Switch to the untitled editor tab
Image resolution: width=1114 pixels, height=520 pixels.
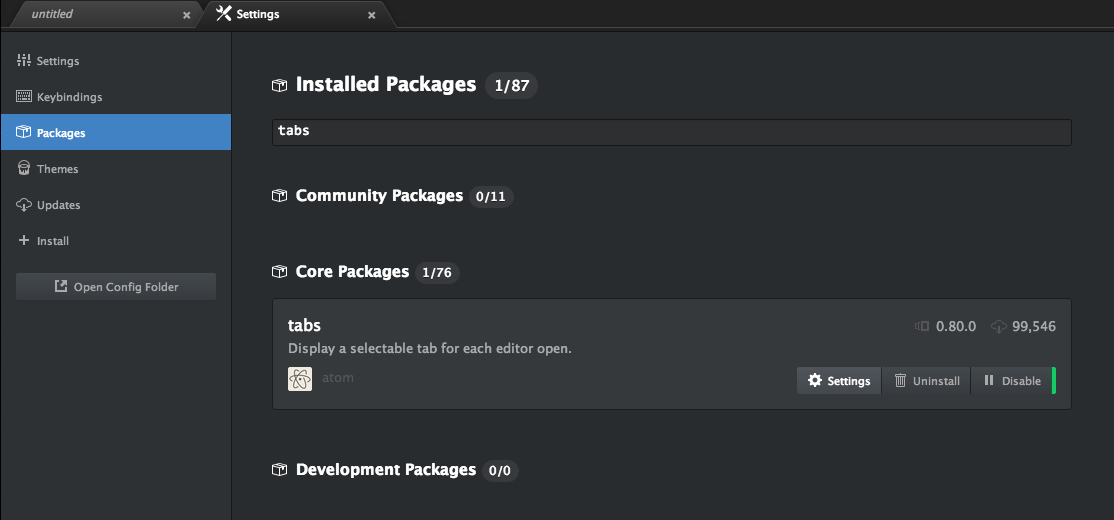point(90,15)
